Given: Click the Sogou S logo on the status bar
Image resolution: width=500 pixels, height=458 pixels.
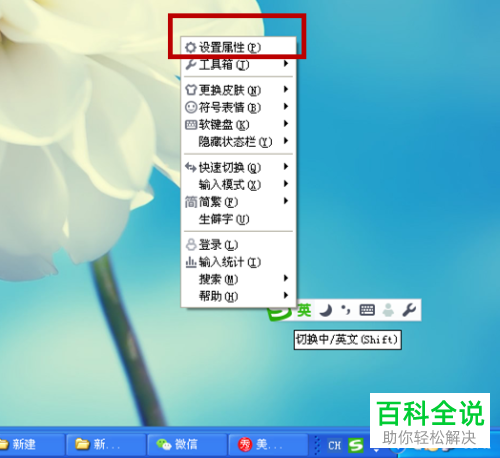Looking at the screenshot, I should point(279,313).
